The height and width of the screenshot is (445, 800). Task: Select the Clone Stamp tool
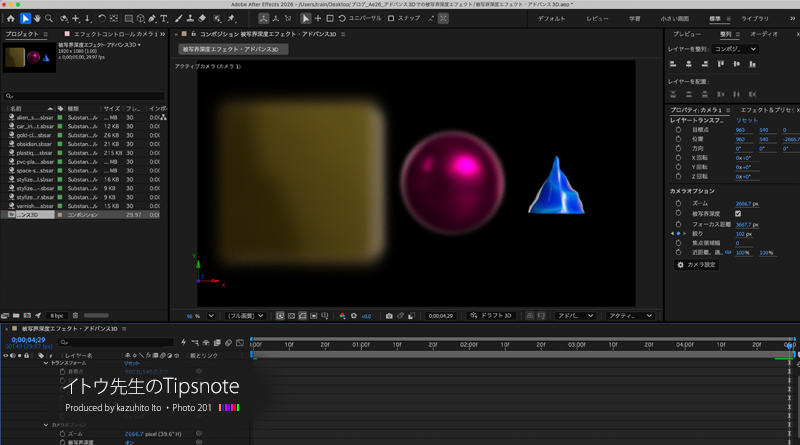190,18
